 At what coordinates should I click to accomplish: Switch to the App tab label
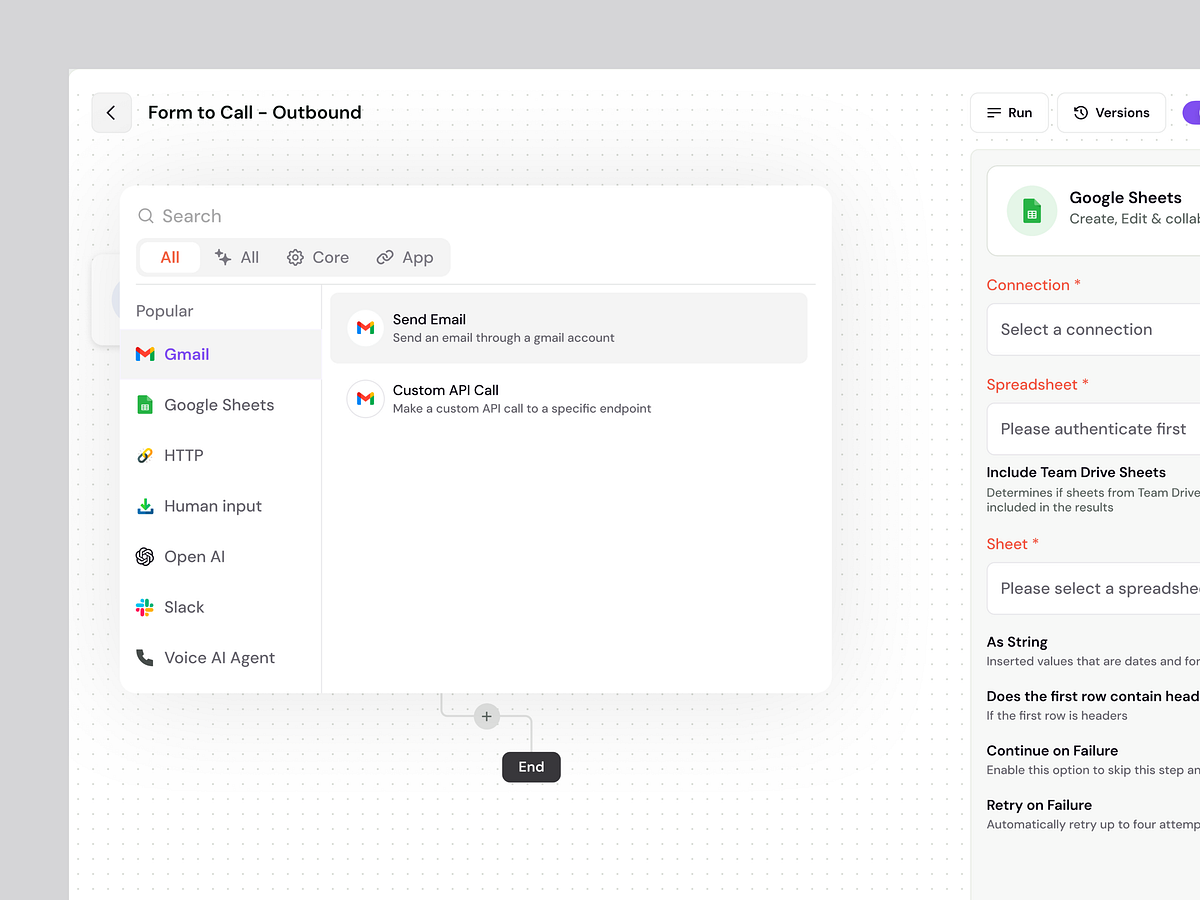[418, 257]
